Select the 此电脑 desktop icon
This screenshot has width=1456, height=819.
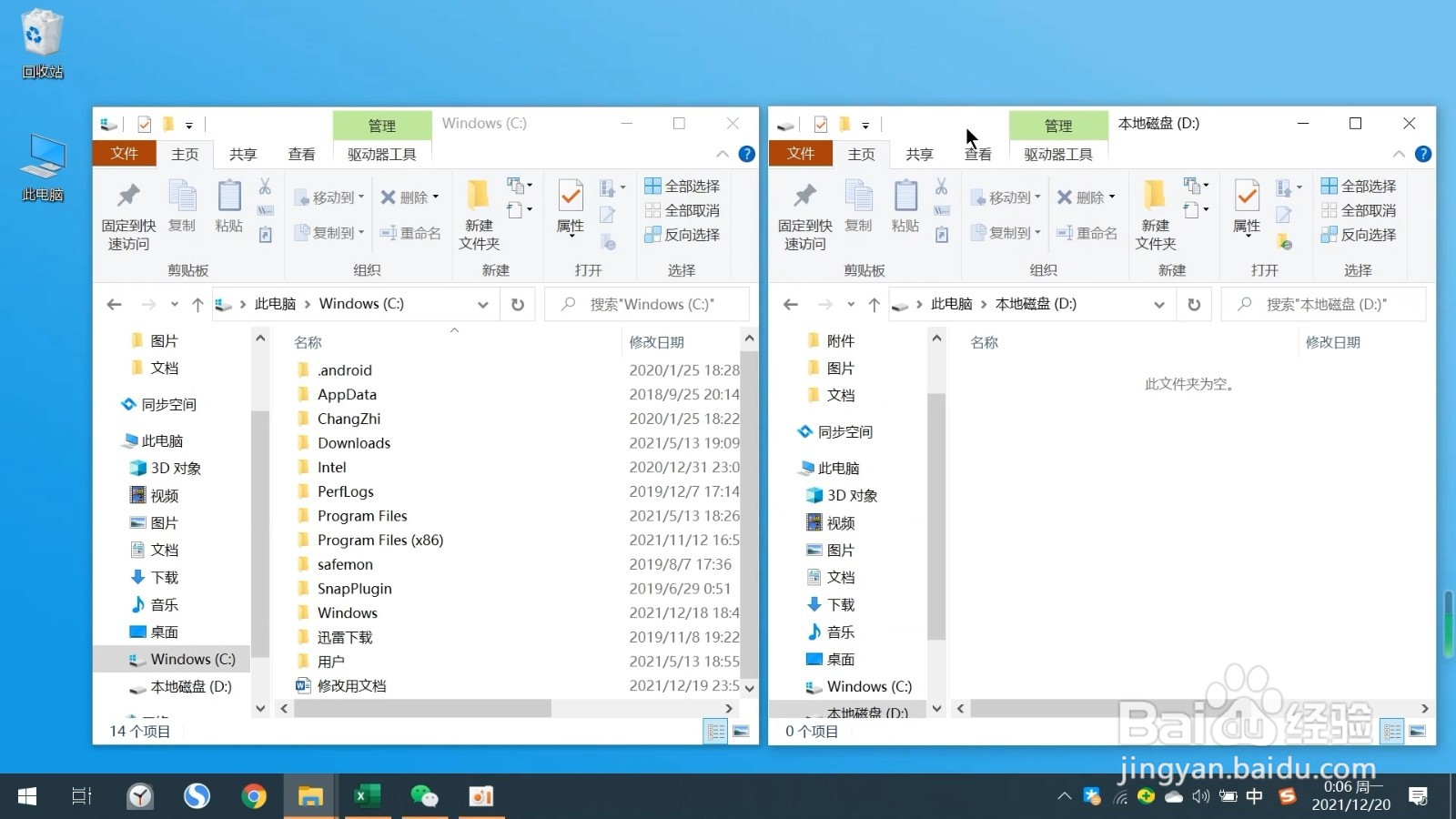pos(42,168)
